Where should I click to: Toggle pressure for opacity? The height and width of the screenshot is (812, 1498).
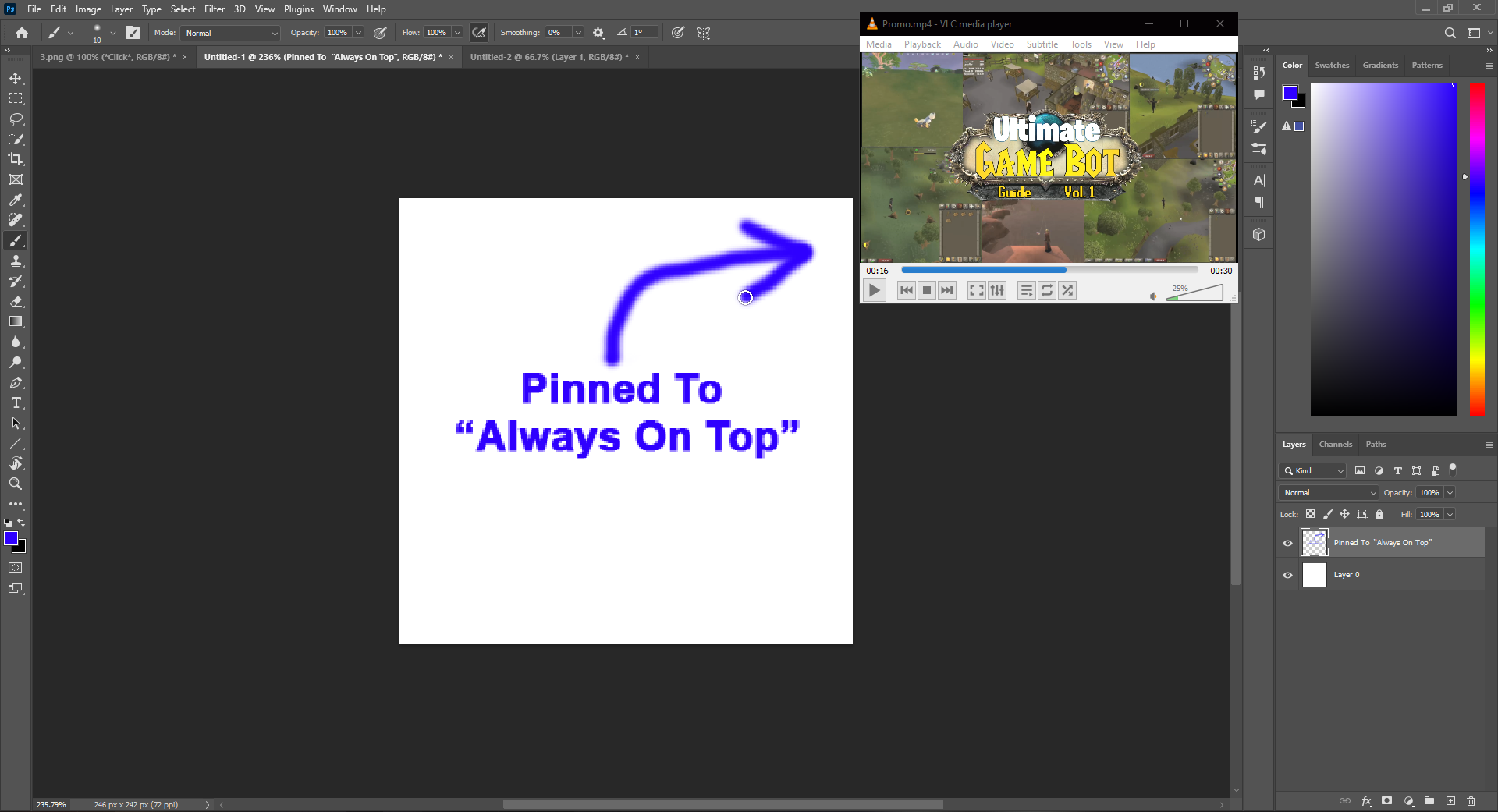pos(380,33)
